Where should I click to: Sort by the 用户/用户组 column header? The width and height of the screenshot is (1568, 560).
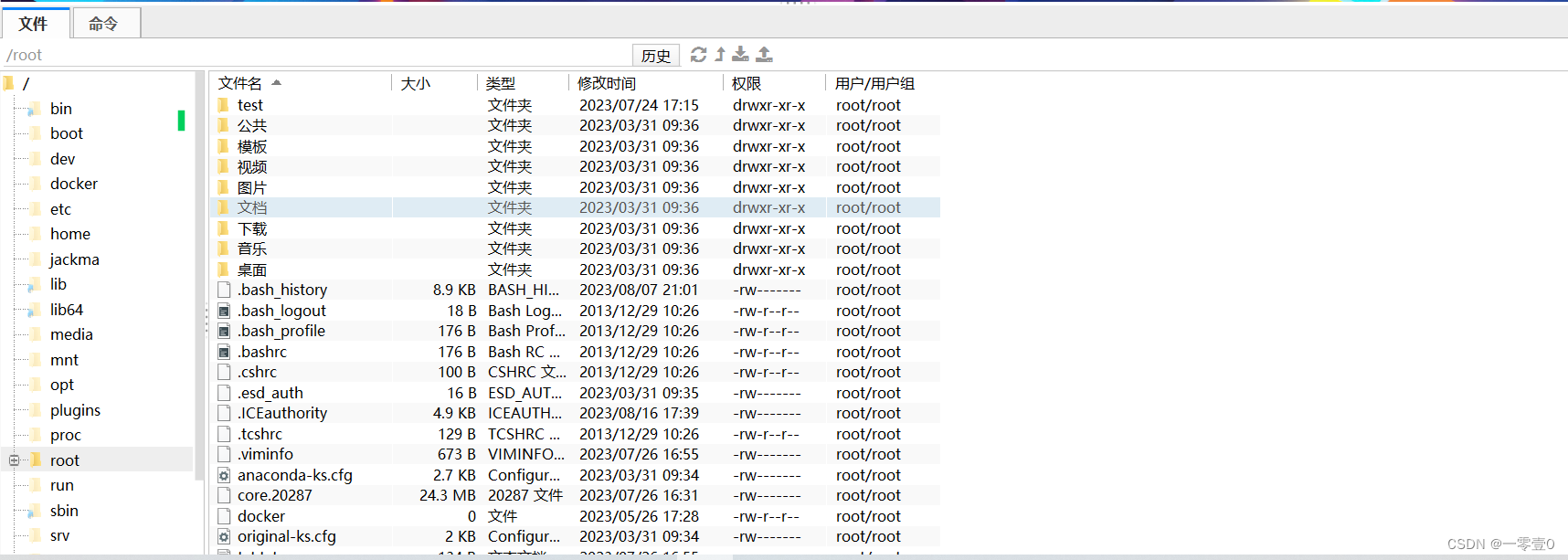pyautogui.click(x=884, y=83)
